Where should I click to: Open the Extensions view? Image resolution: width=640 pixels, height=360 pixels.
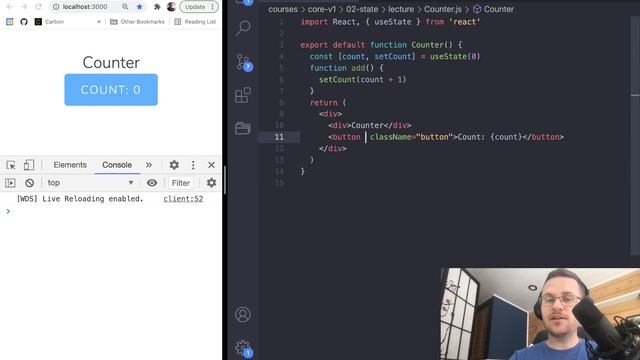click(x=243, y=95)
